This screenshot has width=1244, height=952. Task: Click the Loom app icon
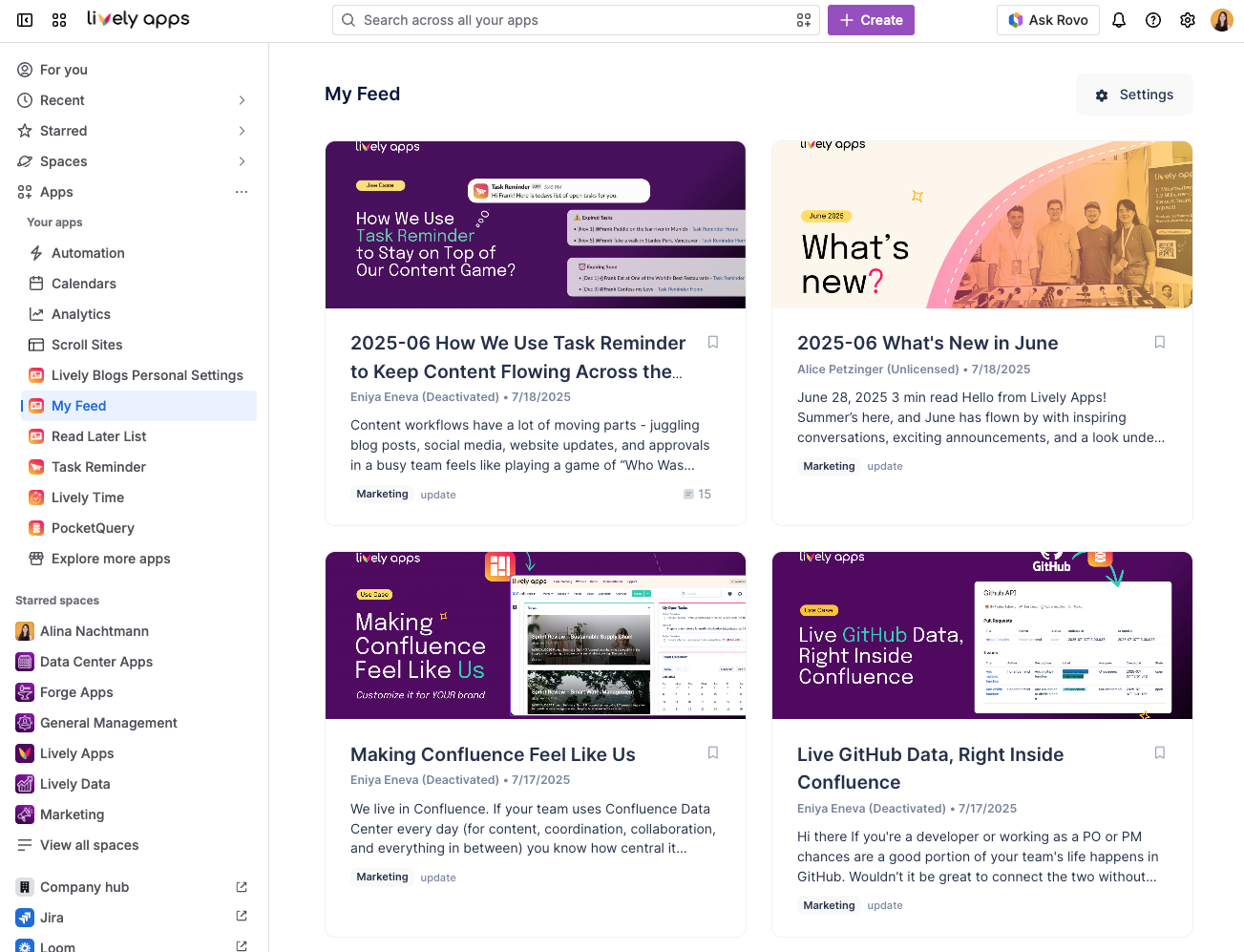25,945
